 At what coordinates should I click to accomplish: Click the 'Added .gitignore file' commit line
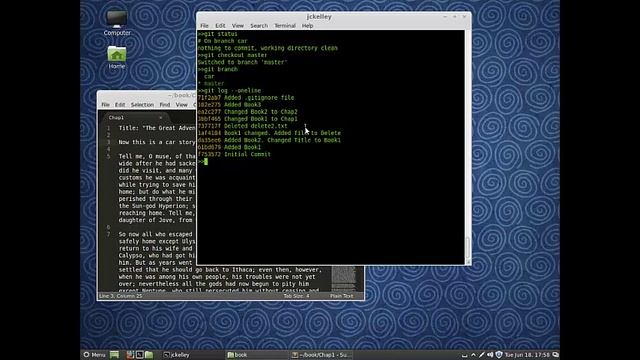coord(246,98)
